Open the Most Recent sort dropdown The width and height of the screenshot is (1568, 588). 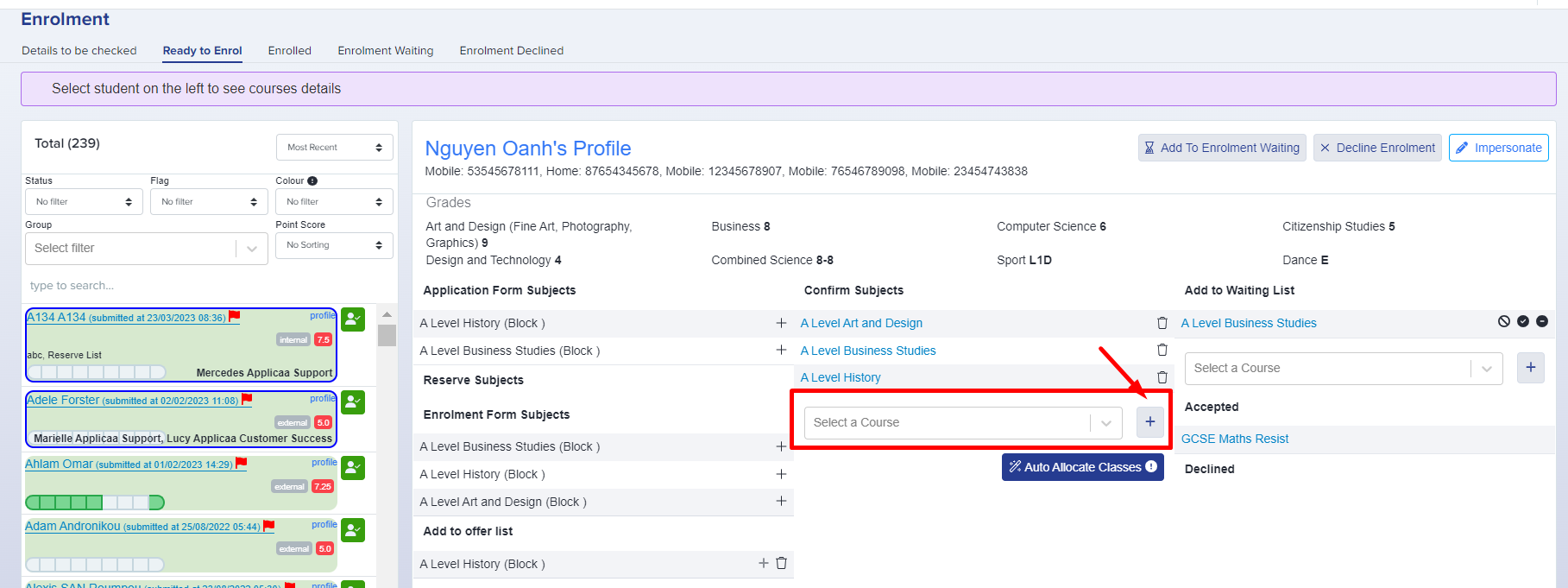[335, 148]
